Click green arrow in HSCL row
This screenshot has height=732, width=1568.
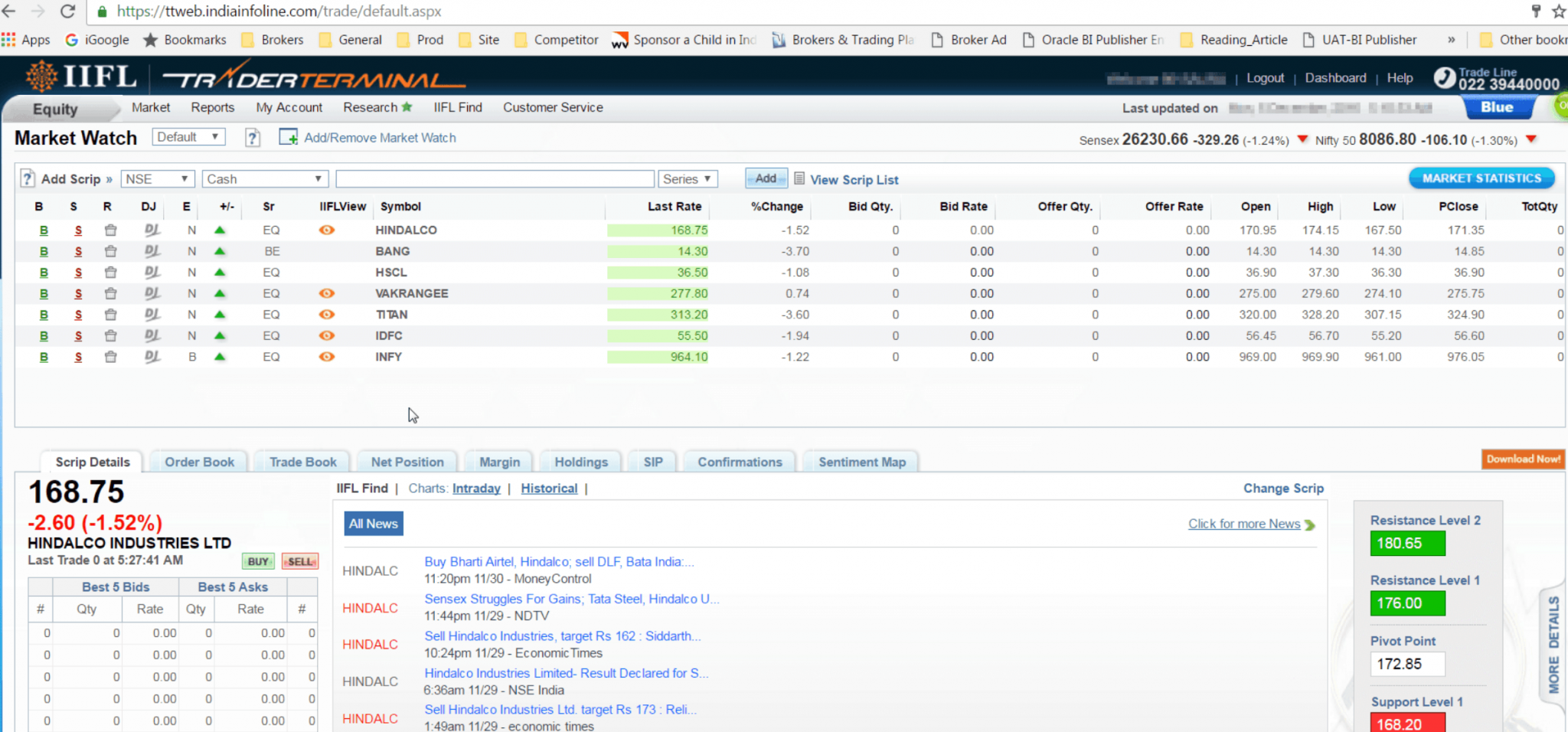coord(220,272)
